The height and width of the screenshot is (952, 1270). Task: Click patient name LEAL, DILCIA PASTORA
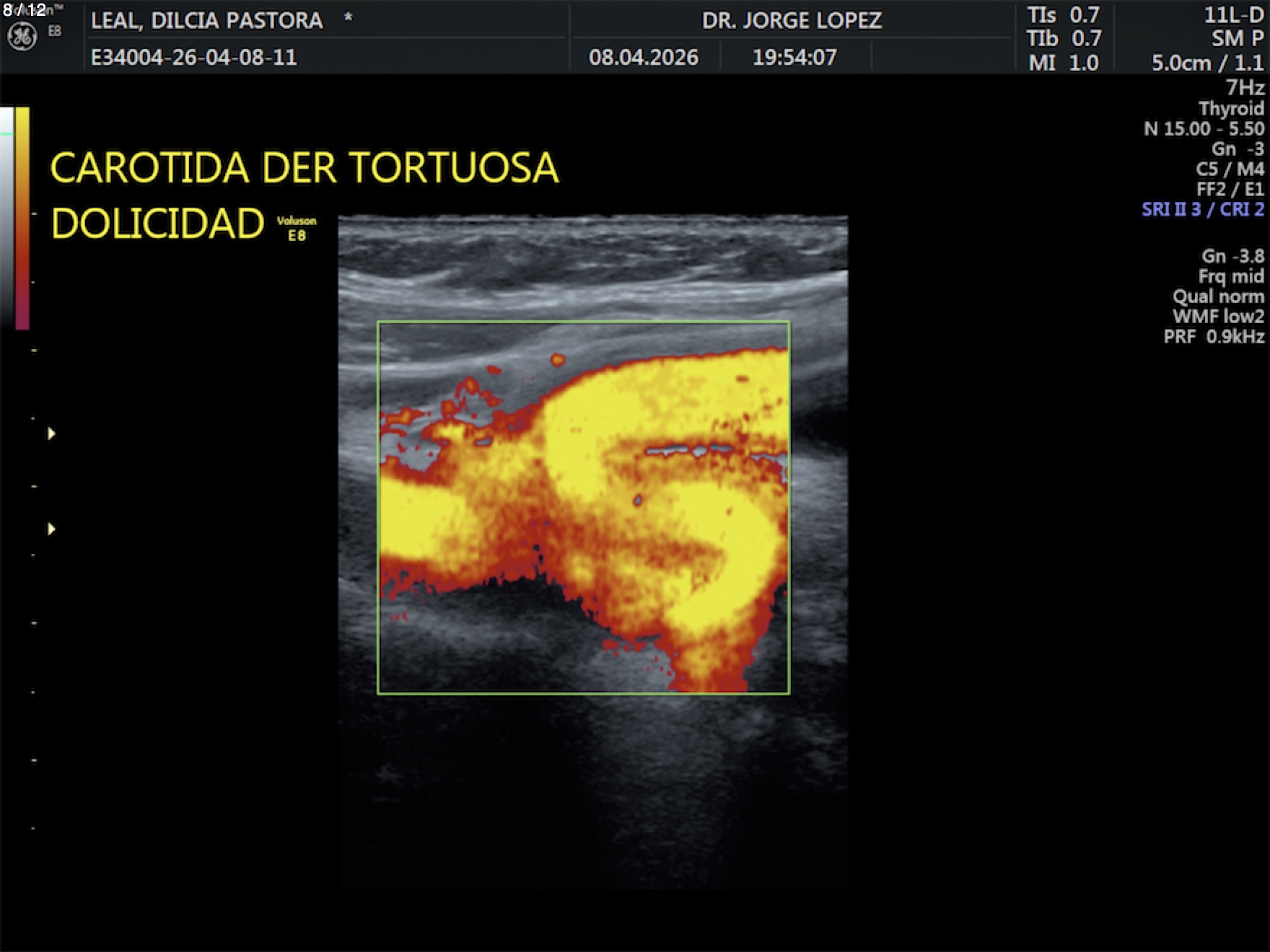[206, 20]
